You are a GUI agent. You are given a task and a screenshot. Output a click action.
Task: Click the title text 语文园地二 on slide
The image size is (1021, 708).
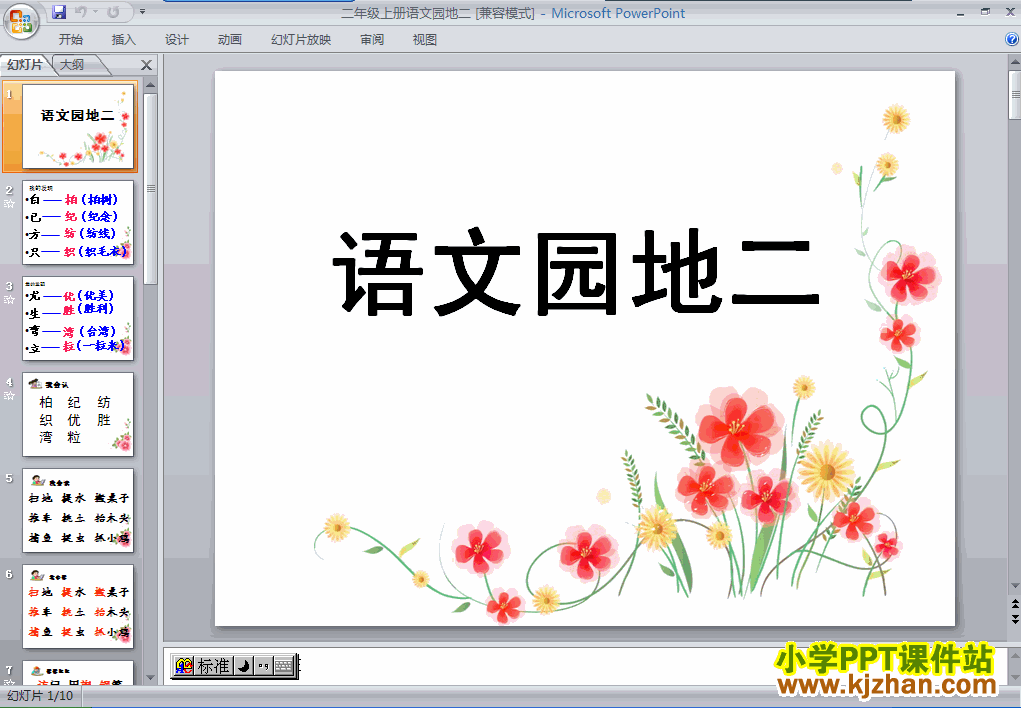[x=576, y=272]
